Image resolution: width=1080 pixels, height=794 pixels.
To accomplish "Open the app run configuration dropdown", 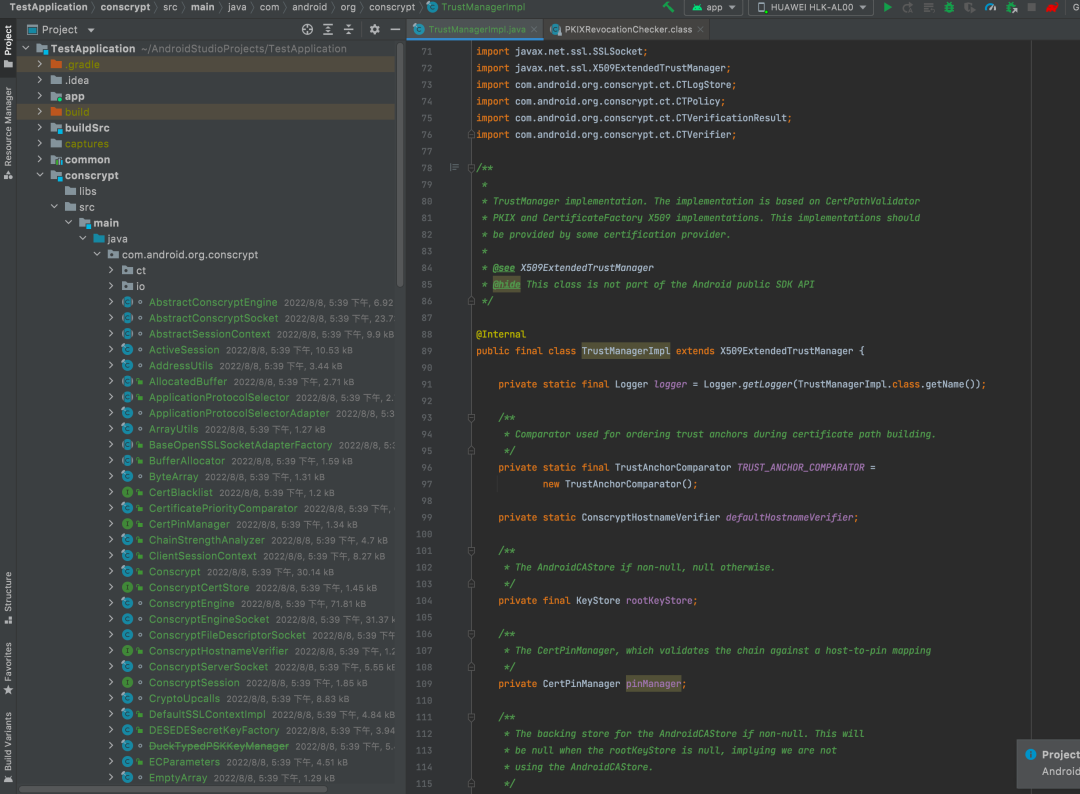I will pos(714,8).
